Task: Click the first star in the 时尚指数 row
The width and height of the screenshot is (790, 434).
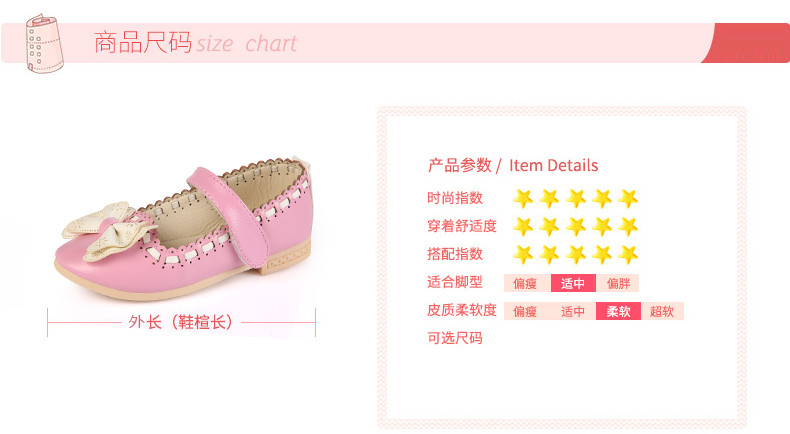Action: click(x=523, y=199)
